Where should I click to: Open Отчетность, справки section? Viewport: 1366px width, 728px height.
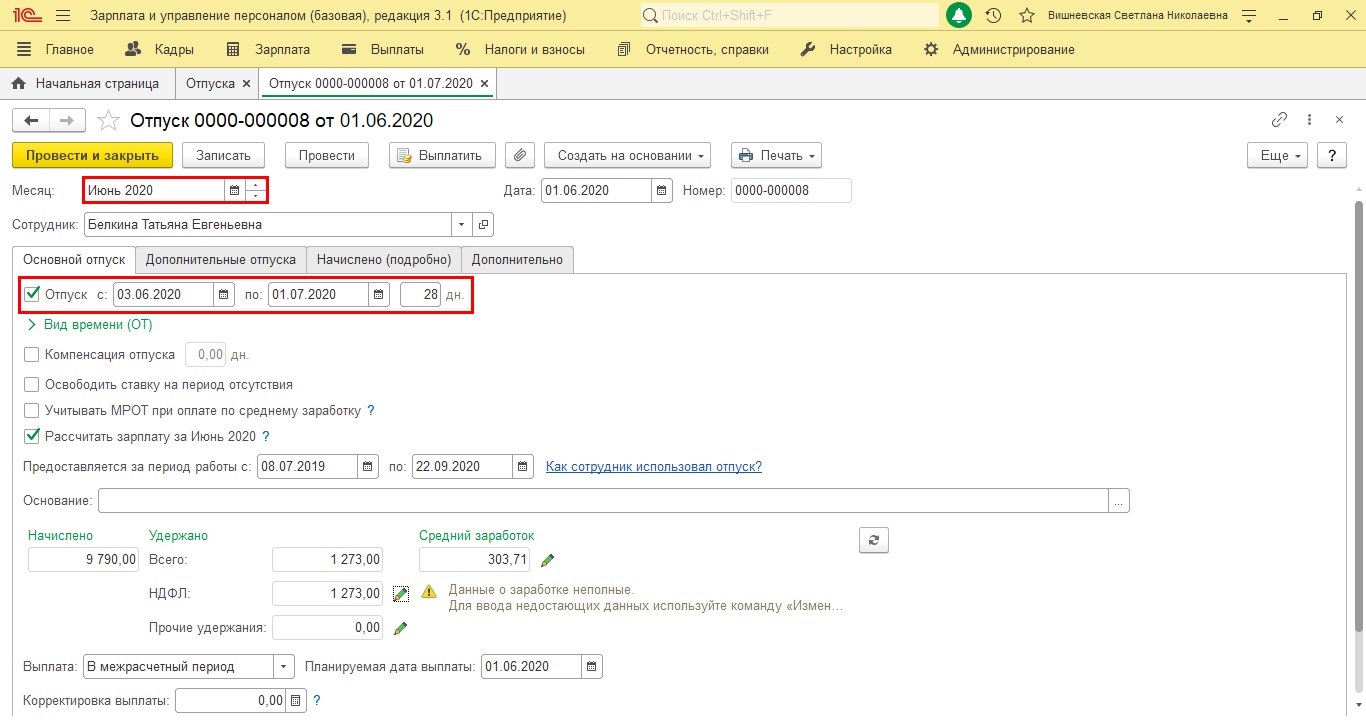(693, 49)
